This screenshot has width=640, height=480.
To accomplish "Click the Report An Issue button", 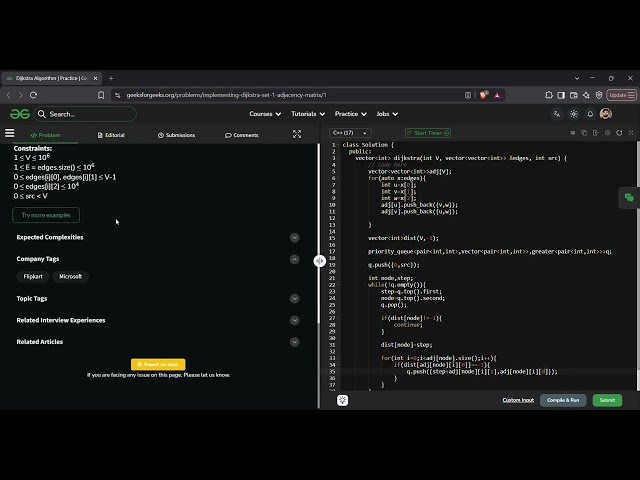I will (x=158, y=364).
